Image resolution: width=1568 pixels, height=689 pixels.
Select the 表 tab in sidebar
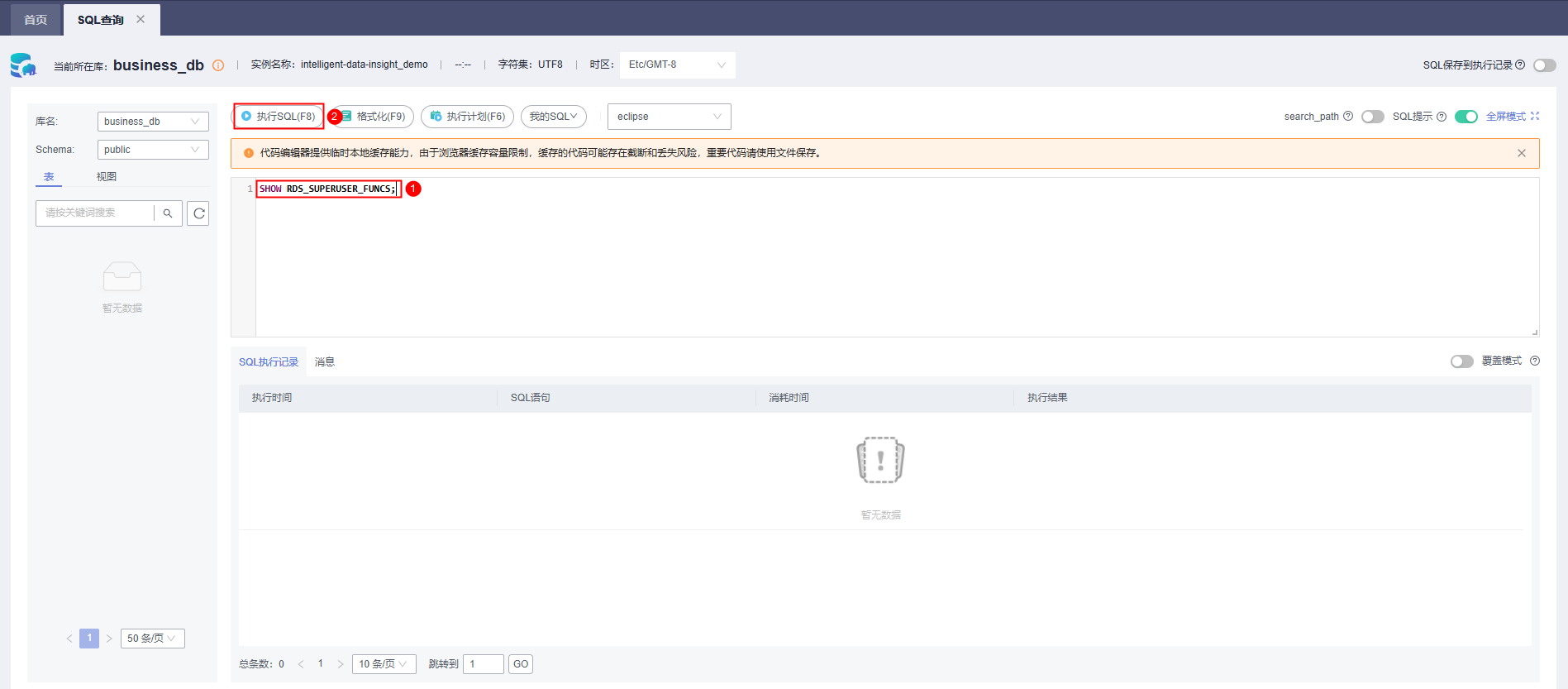(49, 177)
